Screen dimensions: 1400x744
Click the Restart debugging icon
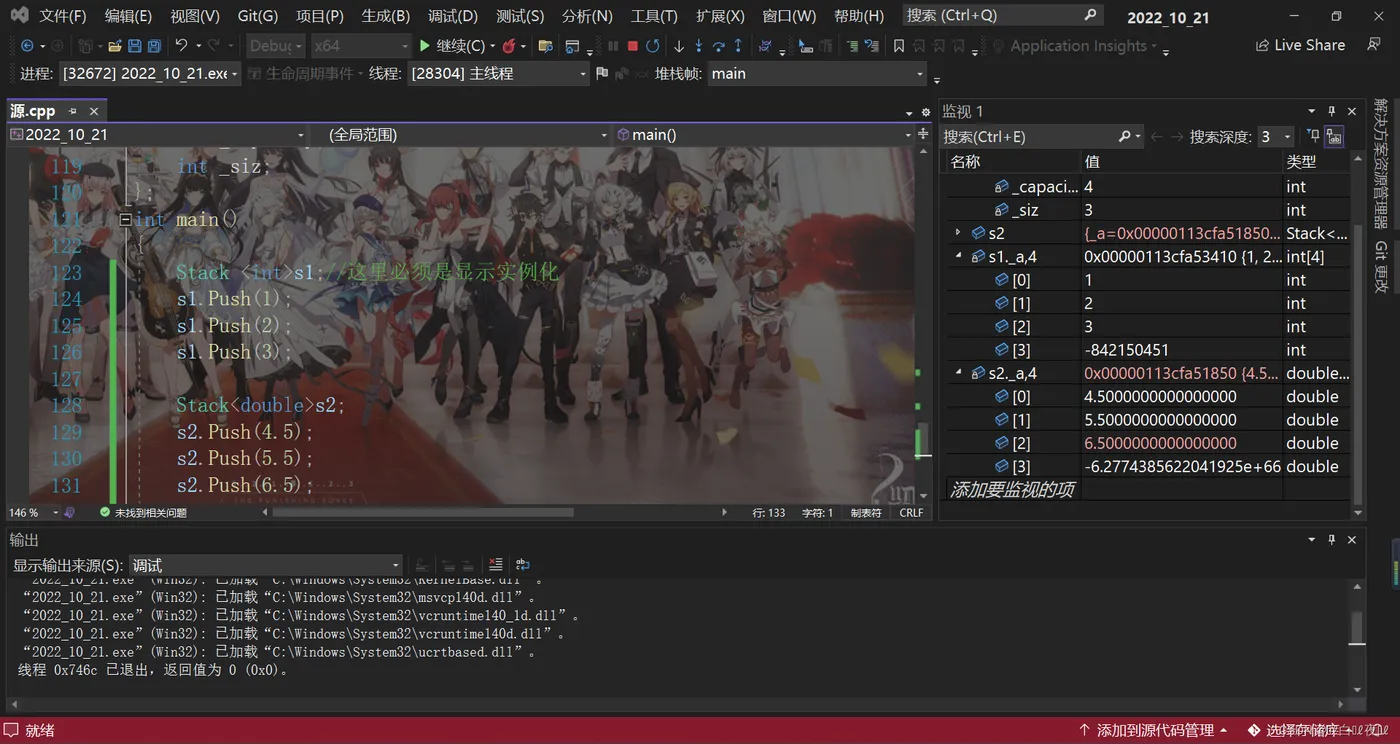pyautogui.click(x=653, y=46)
